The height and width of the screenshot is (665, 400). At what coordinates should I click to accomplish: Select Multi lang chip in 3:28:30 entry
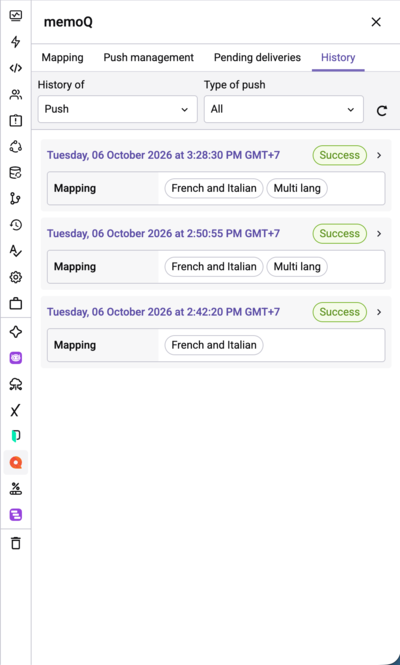(x=297, y=188)
